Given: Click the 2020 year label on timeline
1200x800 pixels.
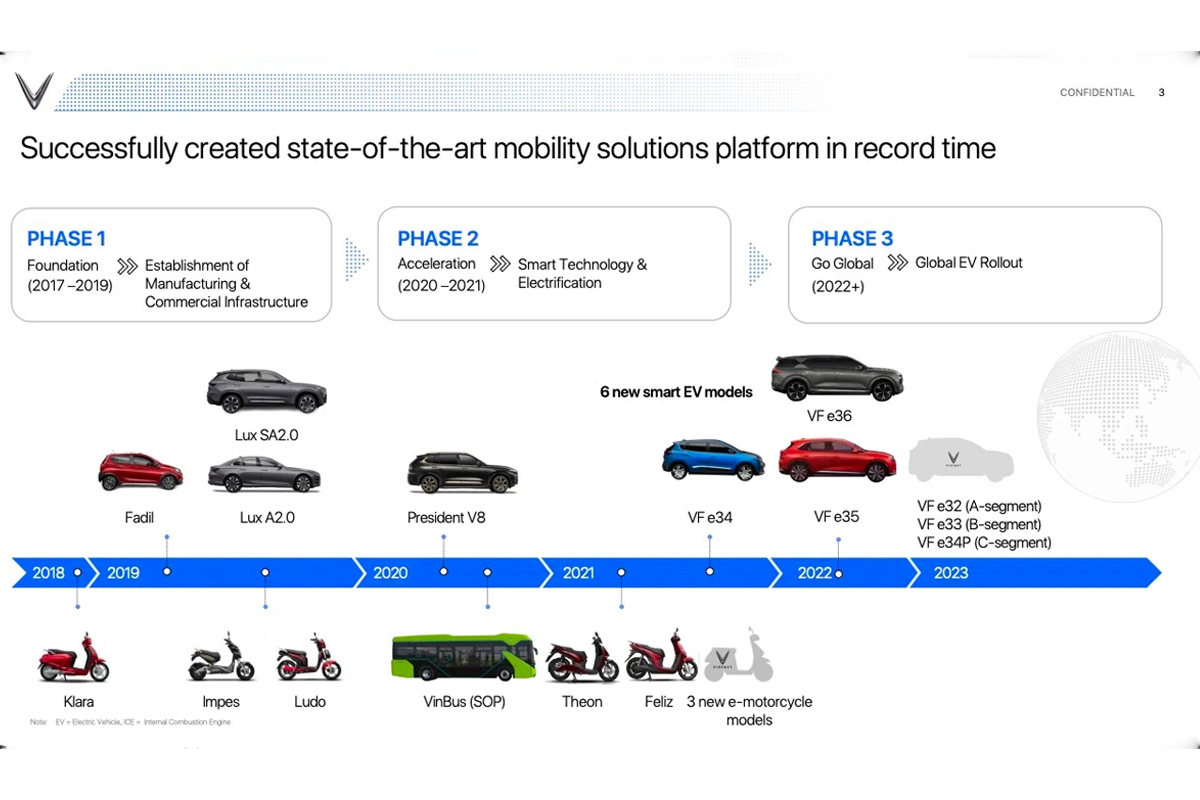Looking at the screenshot, I should (390, 573).
